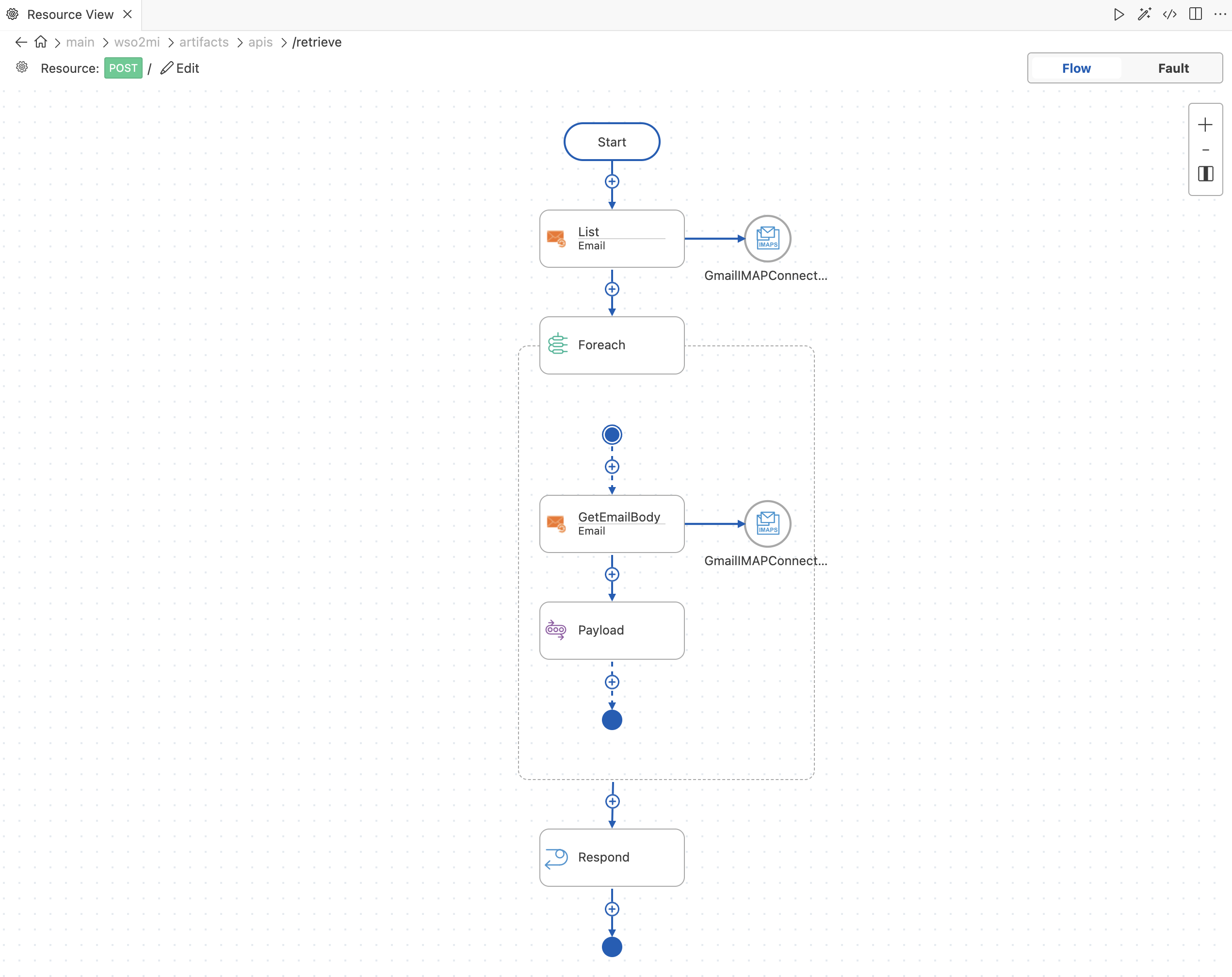This screenshot has width=1232, height=977.
Task: Click the Run play icon in top toolbar
Action: pos(1119,14)
